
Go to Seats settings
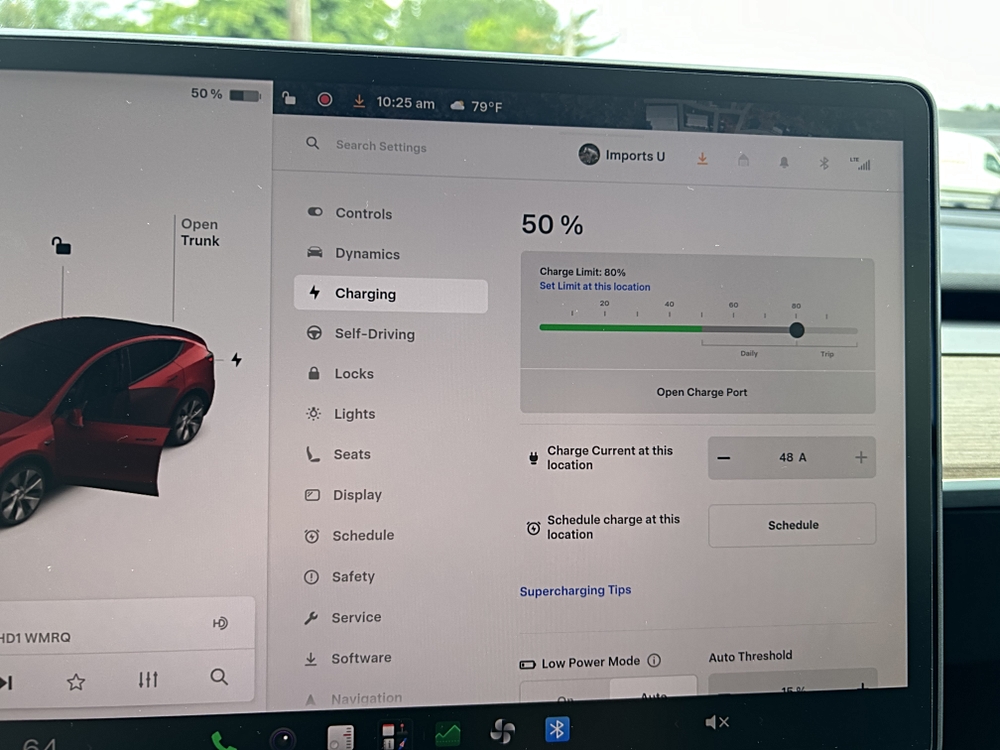pyautogui.click(x=337, y=454)
